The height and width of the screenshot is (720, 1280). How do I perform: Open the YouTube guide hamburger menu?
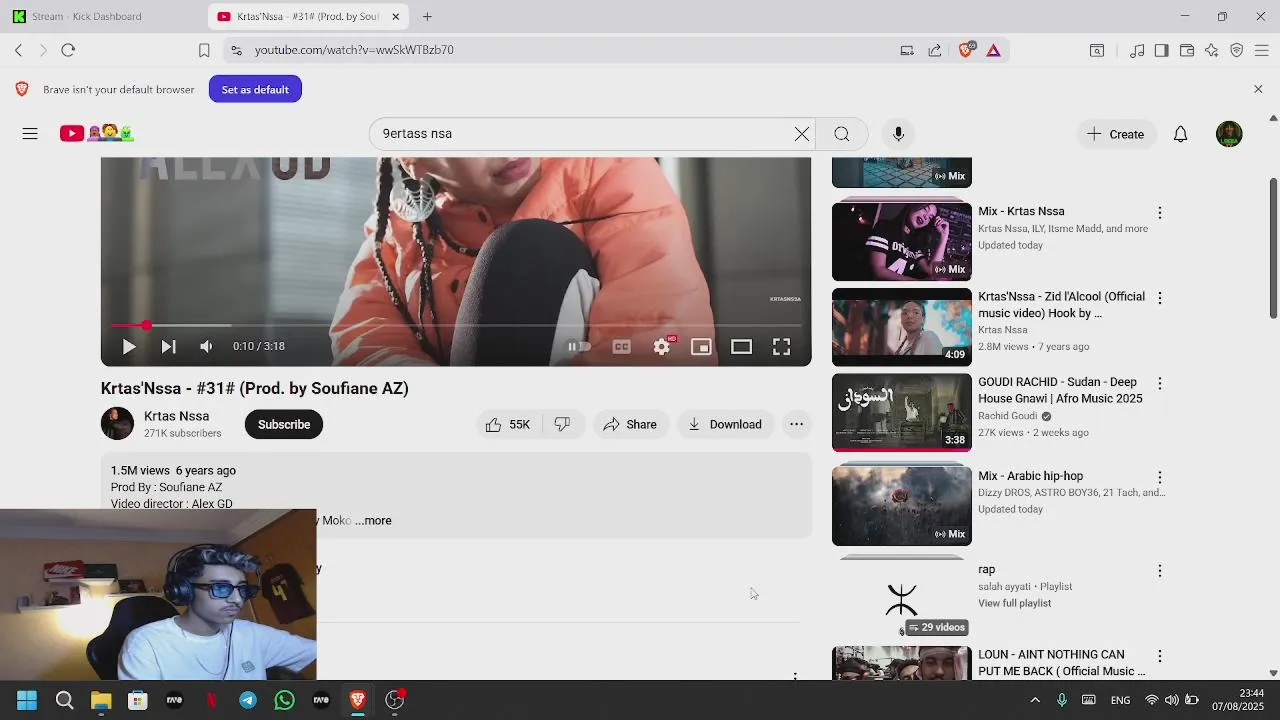click(30, 134)
